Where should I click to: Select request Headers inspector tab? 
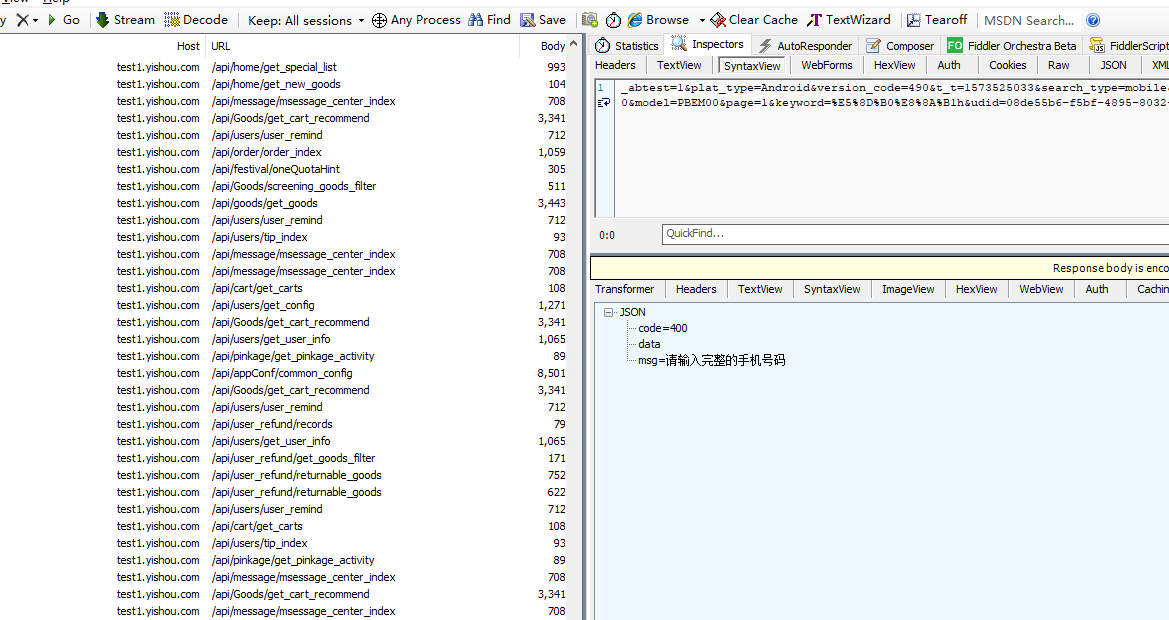click(x=615, y=66)
